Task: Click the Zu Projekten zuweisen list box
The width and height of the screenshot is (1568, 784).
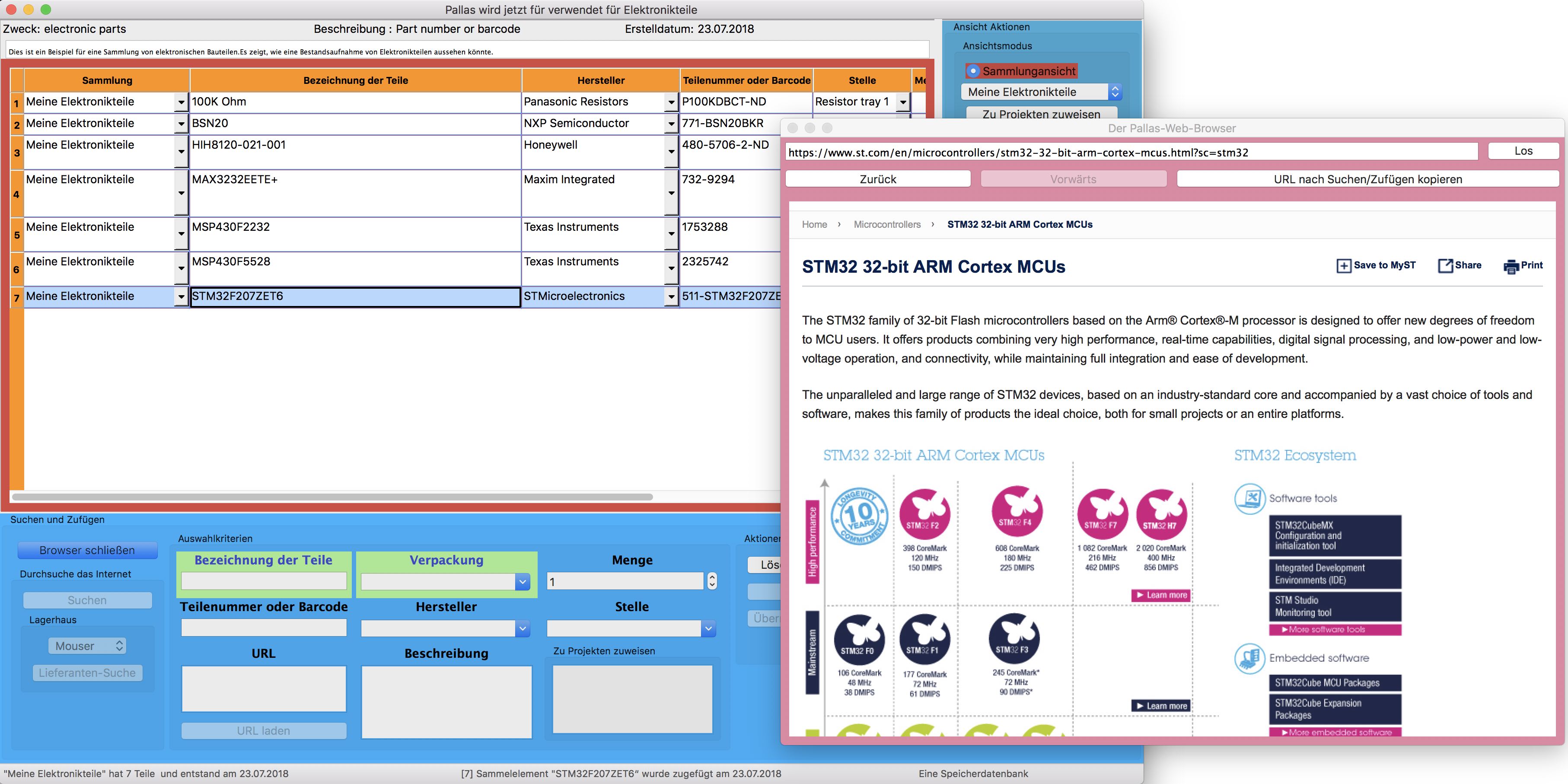Action: (x=632, y=699)
